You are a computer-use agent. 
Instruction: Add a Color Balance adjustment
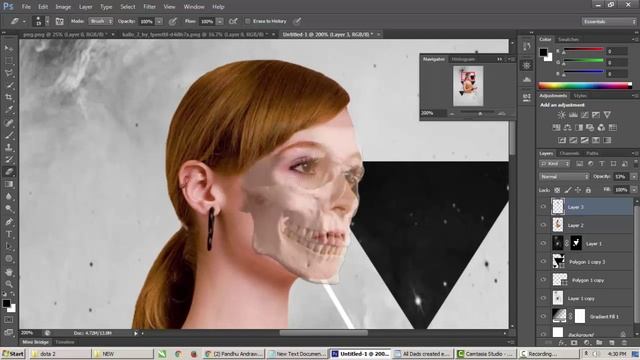[567, 128]
